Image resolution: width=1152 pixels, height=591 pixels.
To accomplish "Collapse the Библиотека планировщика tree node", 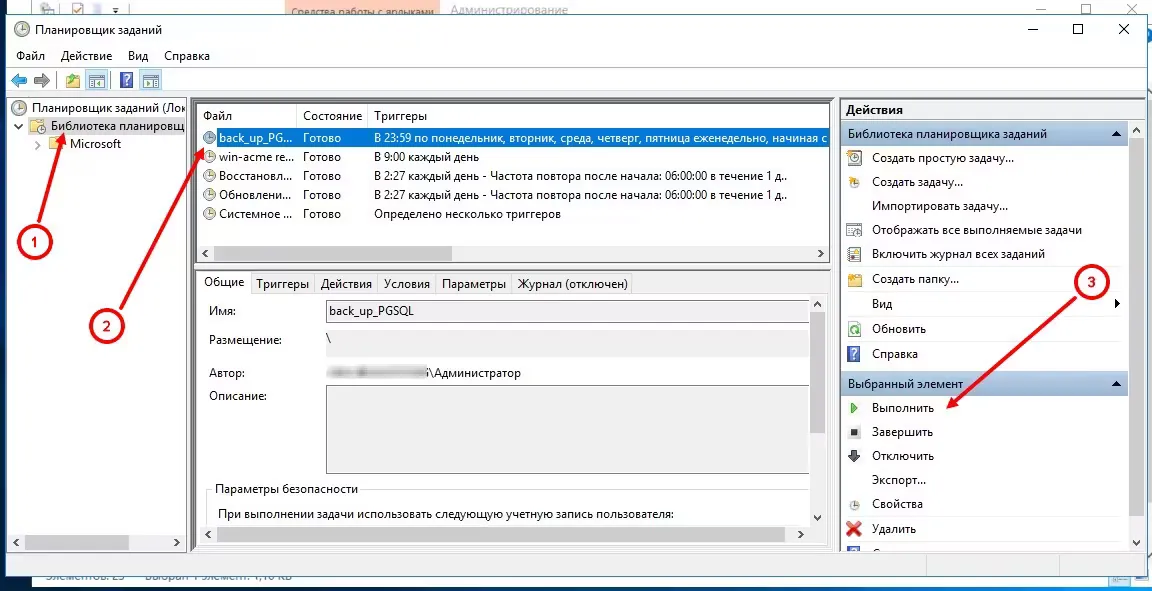I will (19, 127).
